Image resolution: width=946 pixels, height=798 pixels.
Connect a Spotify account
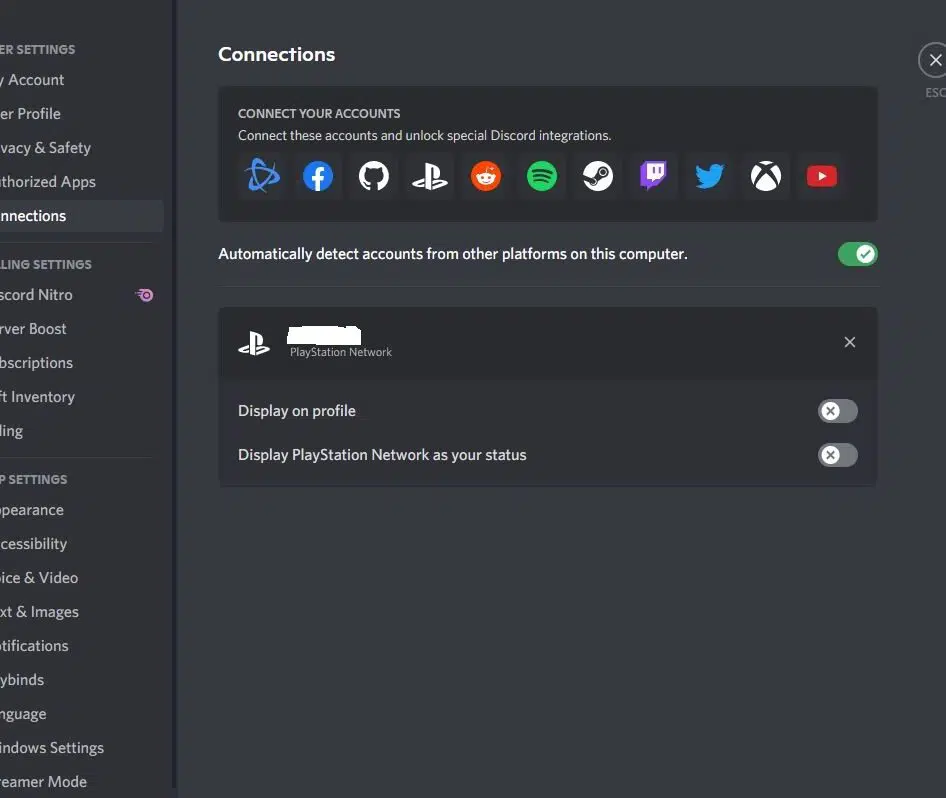click(x=542, y=176)
